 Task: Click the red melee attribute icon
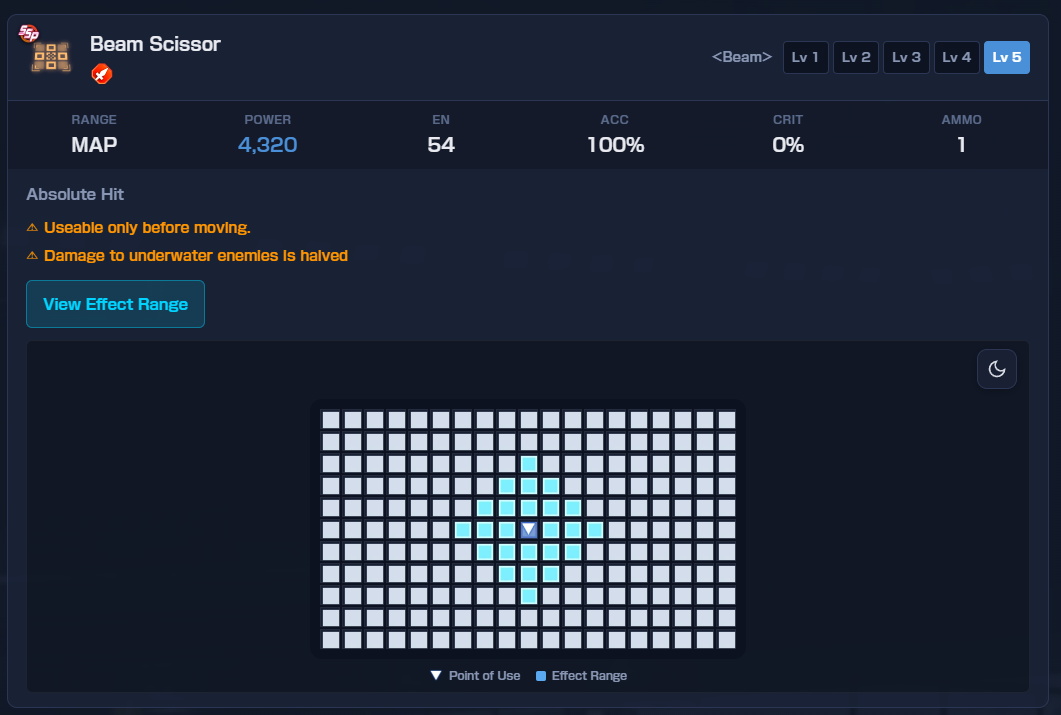click(101, 73)
